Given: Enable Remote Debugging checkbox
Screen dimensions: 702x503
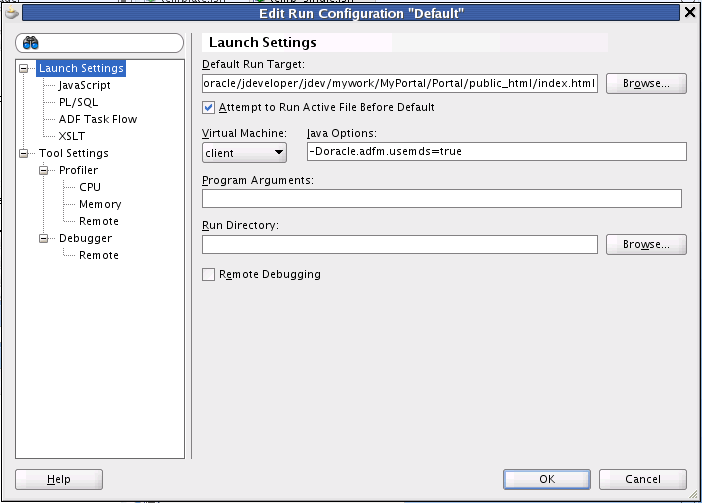Looking at the screenshot, I should coord(208,274).
